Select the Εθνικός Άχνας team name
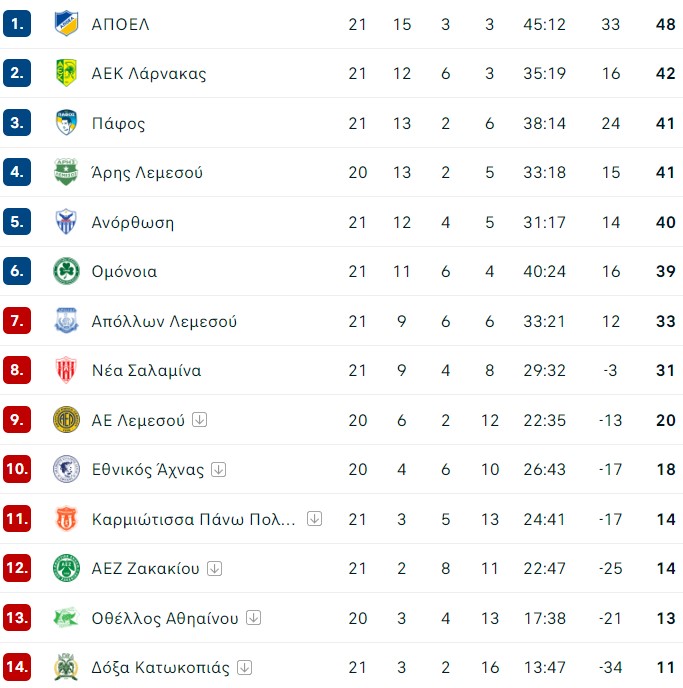Image resolution: width=683 pixels, height=688 pixels. tap(148, 469)
